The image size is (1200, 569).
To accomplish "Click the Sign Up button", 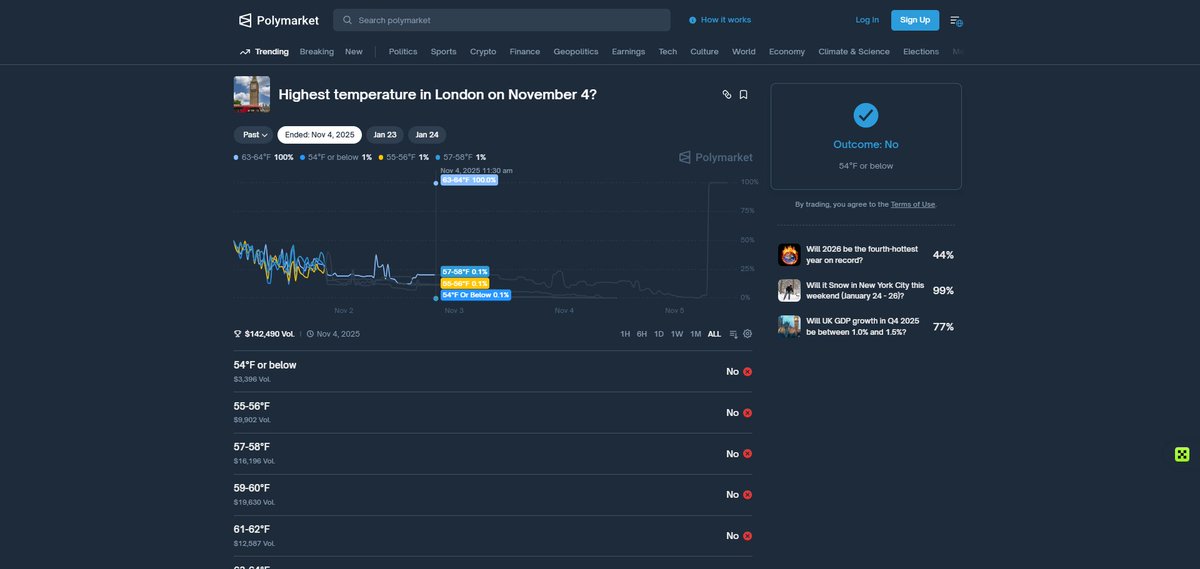I will pos(915,20).
